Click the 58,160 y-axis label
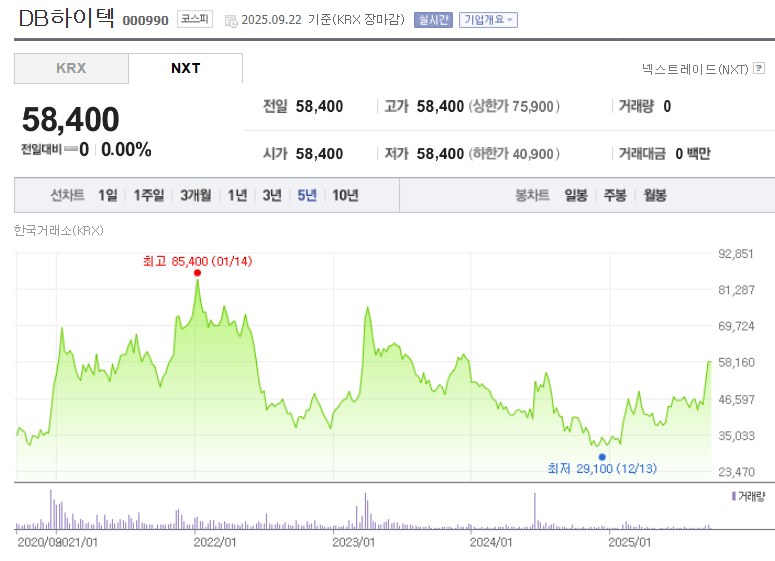 tap(736, 362)
